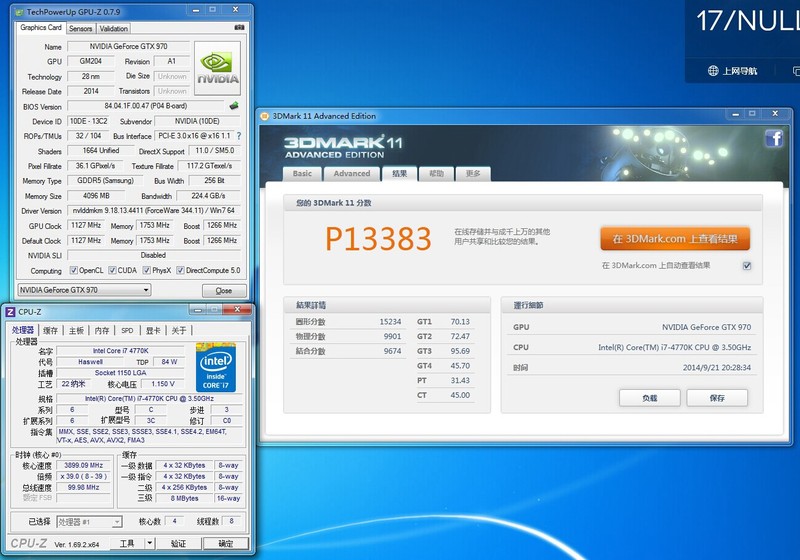800x560 pixels.
Task: Select the 显卡 graphics tab in CPU-Z
Action: click(x=153, y=330)
